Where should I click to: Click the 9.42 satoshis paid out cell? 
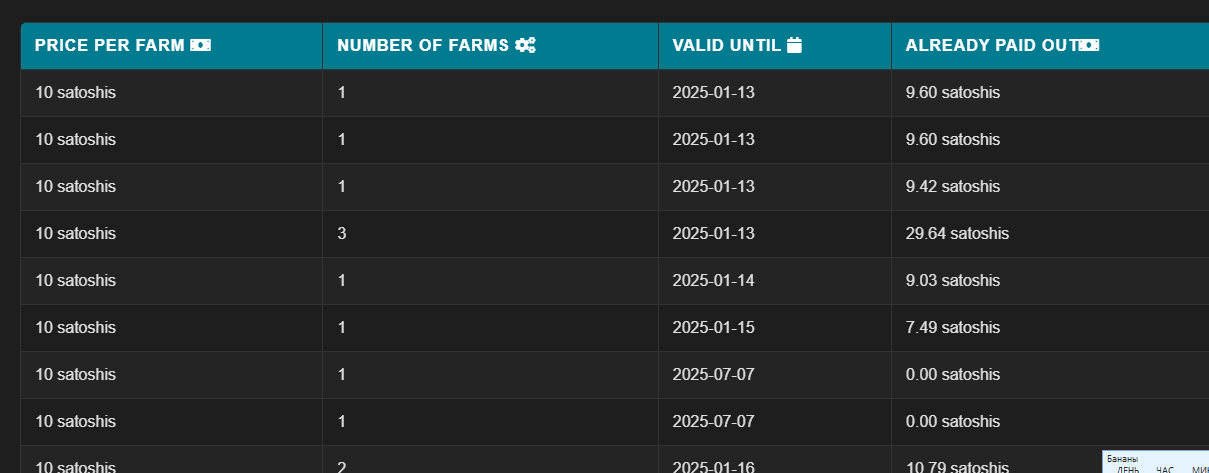[x=1050, y=187]
